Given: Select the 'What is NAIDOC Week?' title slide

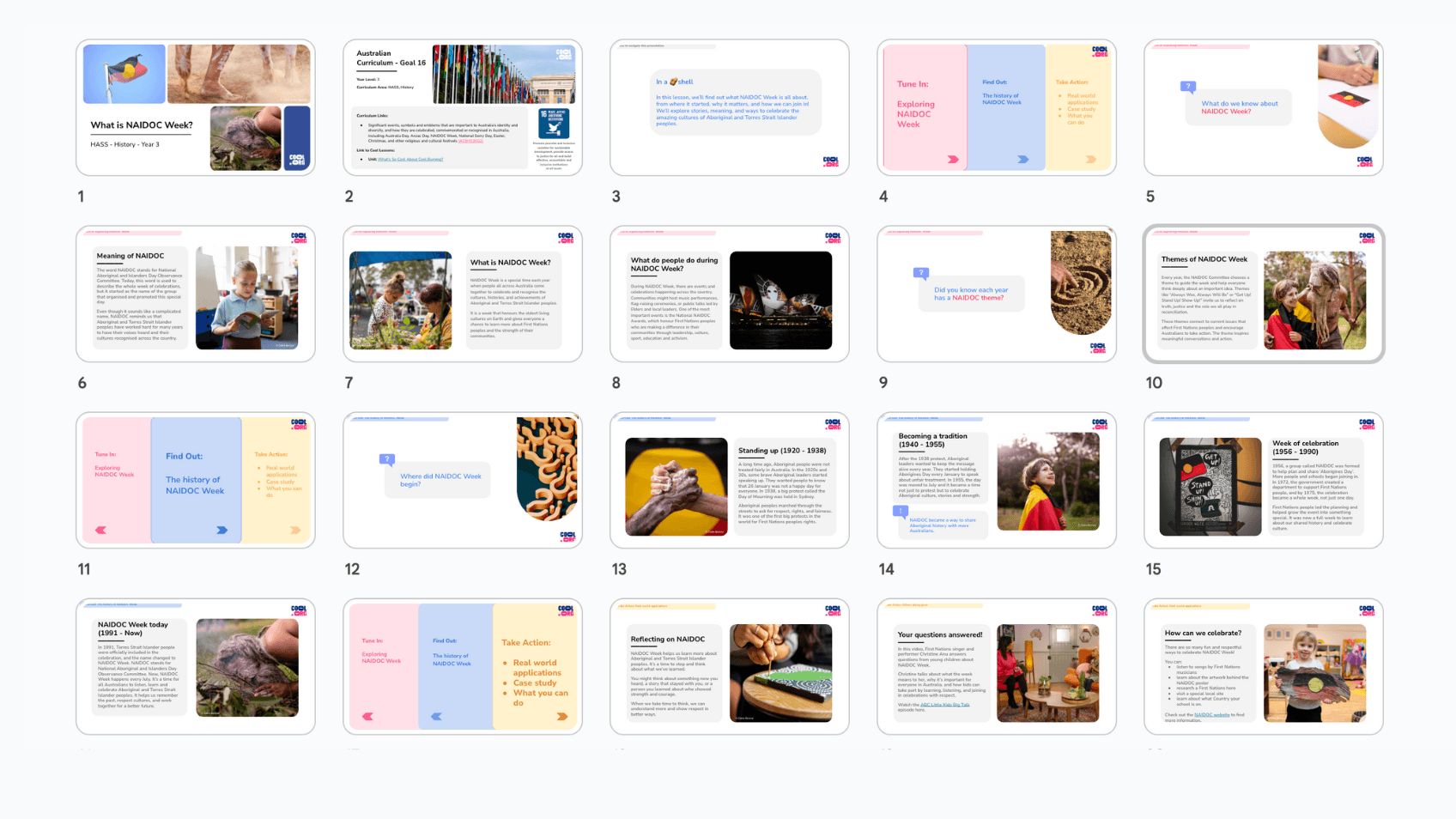Looking at the screenshot, I should (196, 107).
